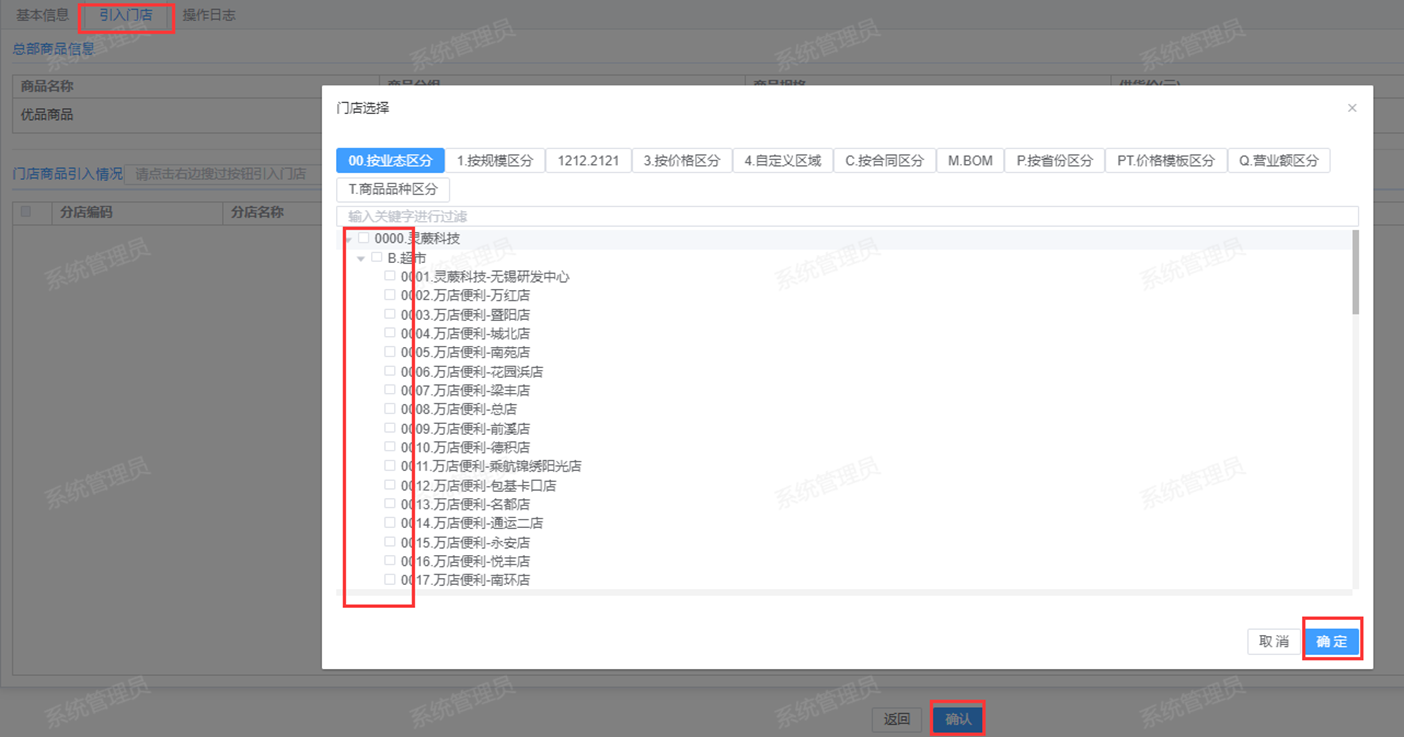Check store 0002.万店便利-万红店
This screenshot has width=1404, height=737.
390,295
